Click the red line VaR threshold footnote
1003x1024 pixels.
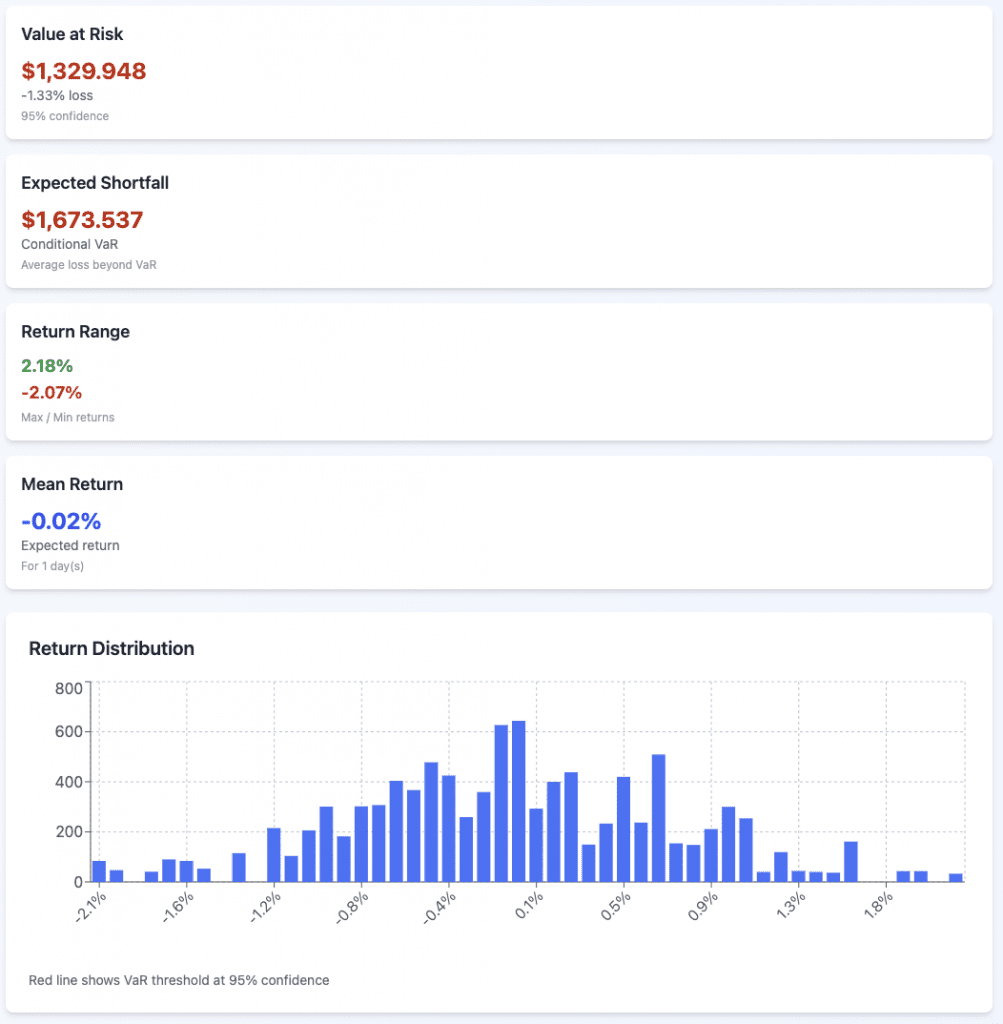point(179,980)
